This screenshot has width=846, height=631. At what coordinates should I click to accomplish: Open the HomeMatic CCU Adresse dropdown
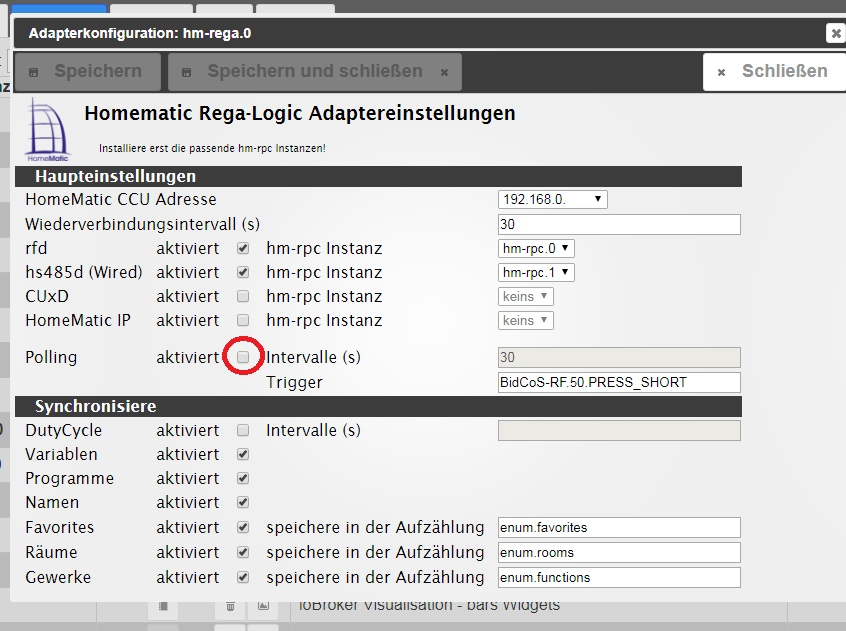(x=552, y=200)
